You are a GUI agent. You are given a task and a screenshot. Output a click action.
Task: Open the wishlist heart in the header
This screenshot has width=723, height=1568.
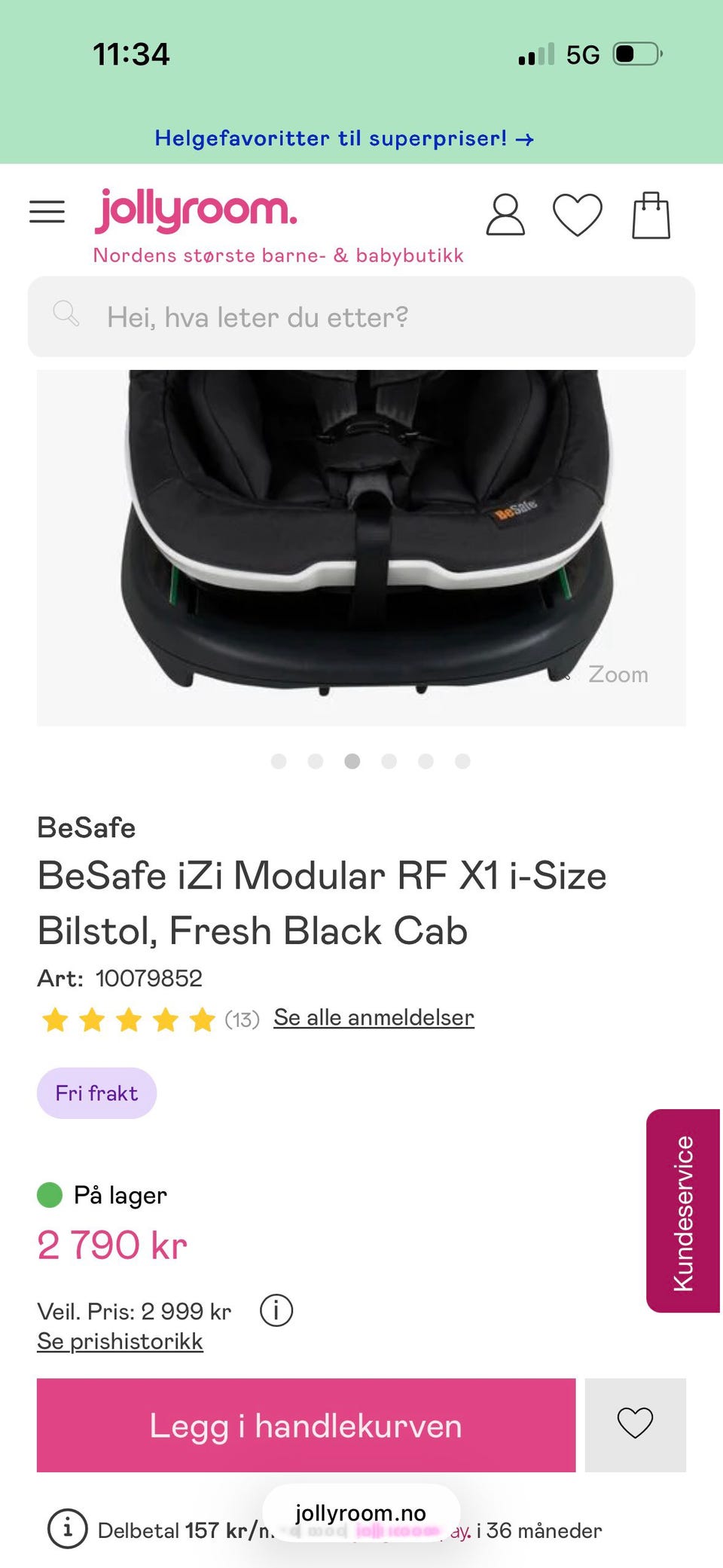coord(578,215)
